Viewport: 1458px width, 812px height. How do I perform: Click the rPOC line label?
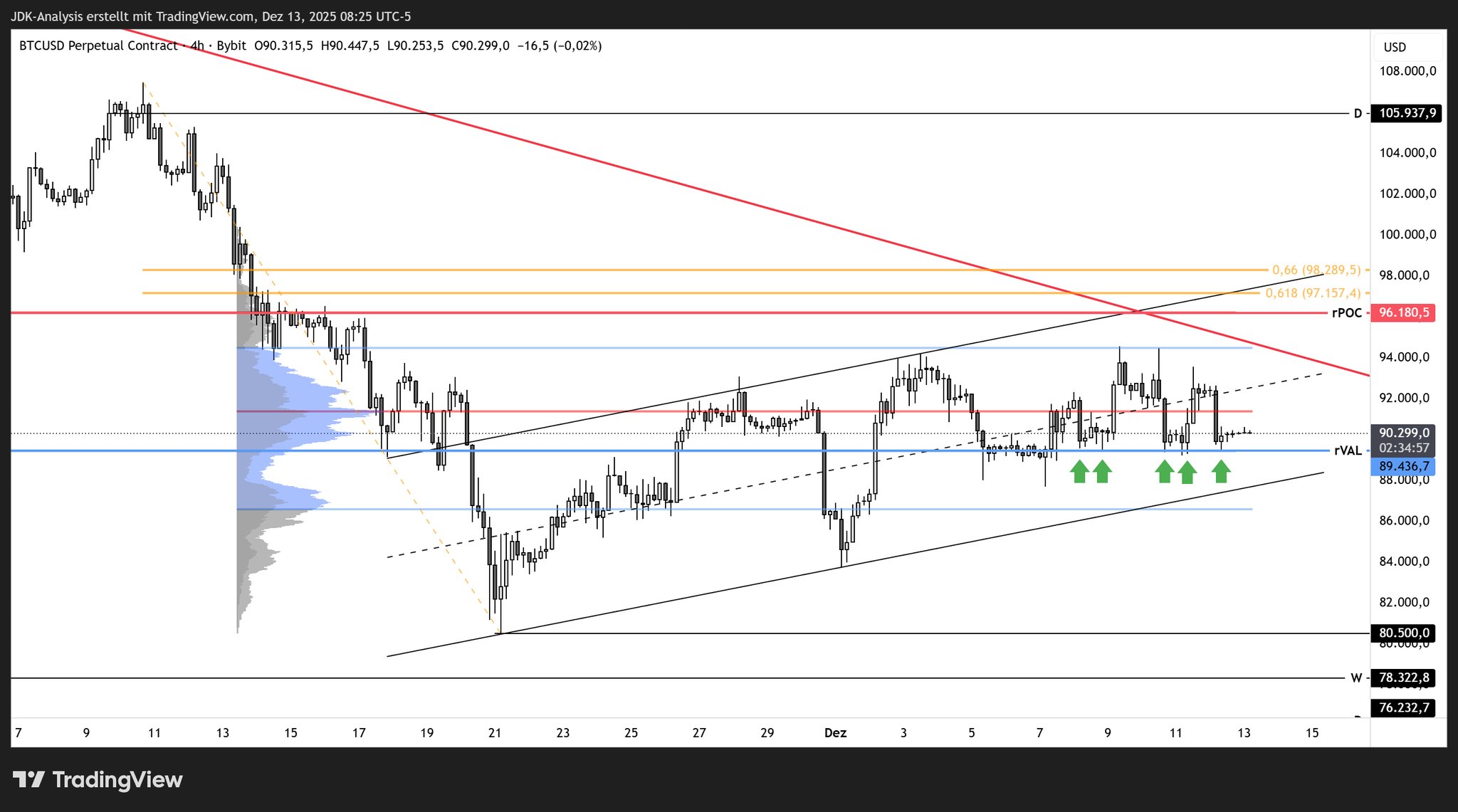[x=1346, y=313]
